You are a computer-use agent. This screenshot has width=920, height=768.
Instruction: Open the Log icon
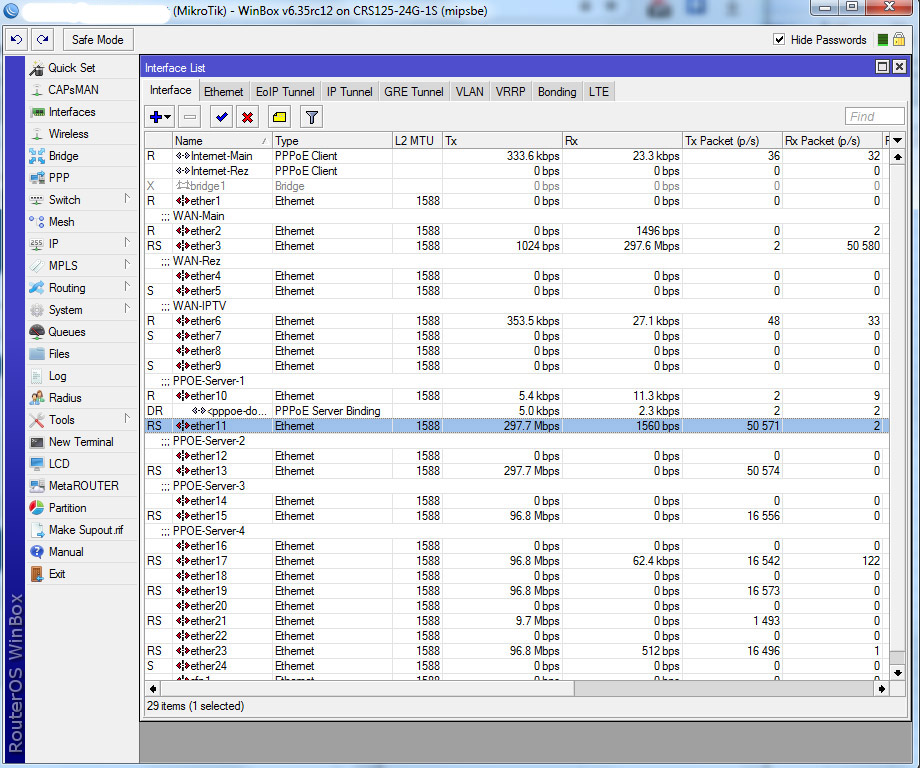click(x=36, y=376)
